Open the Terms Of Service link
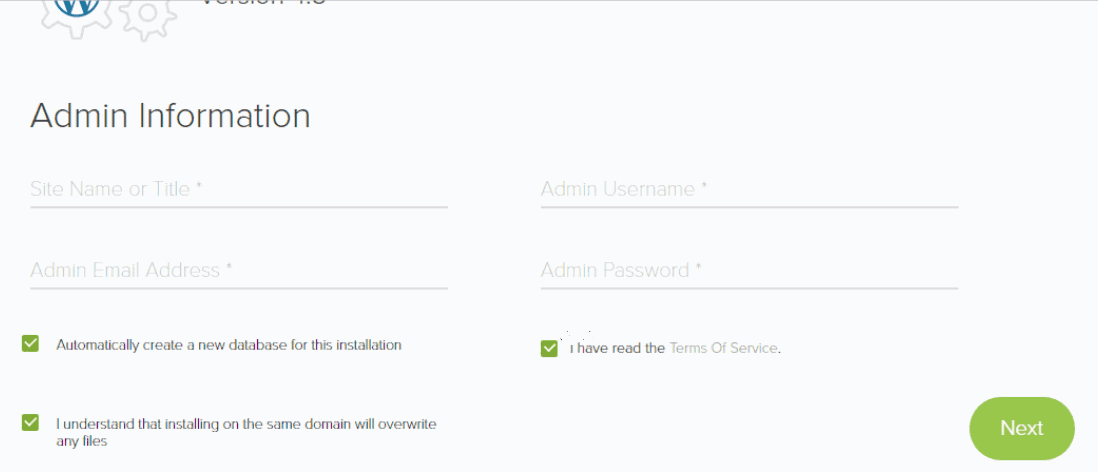The image size is (1098, 472). coord(723,348)
